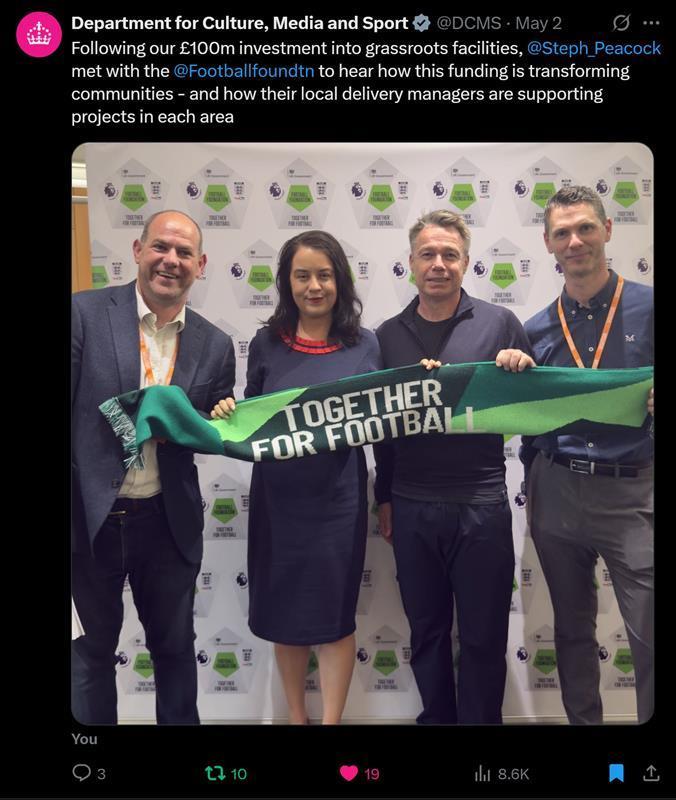Image resolution: width=676 pixels, height=800 pixels.
Task: Click the 19 likes count
Action: click(372, 774)
